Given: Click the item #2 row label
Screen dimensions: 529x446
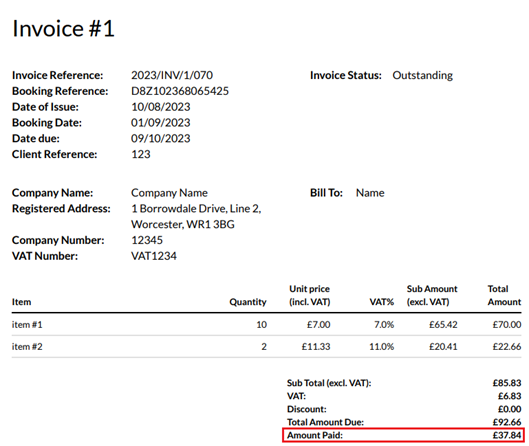Looking at the screenshot, I should point(27,346).
